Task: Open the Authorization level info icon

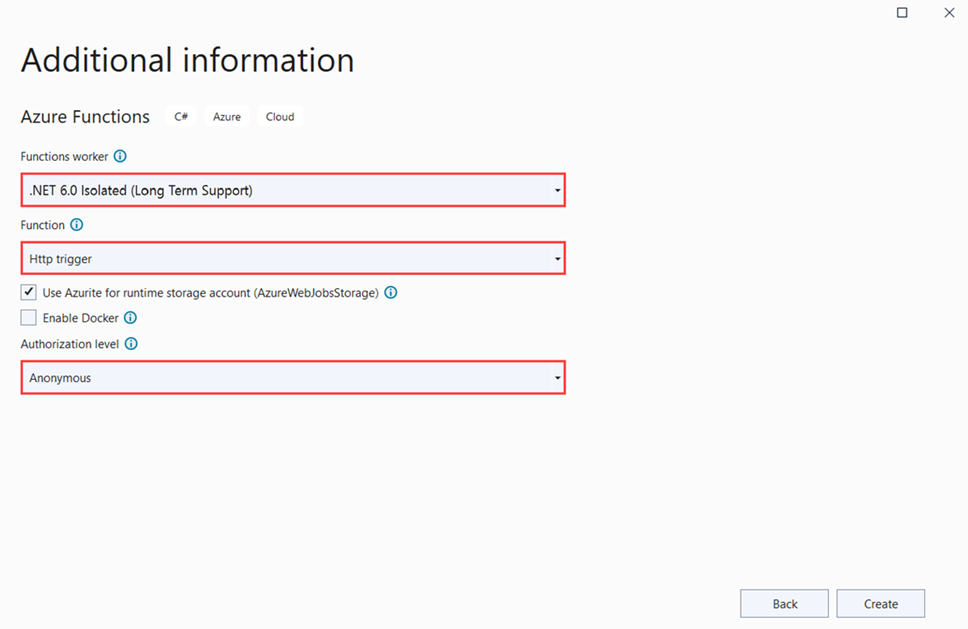Action: pos(131,343)
